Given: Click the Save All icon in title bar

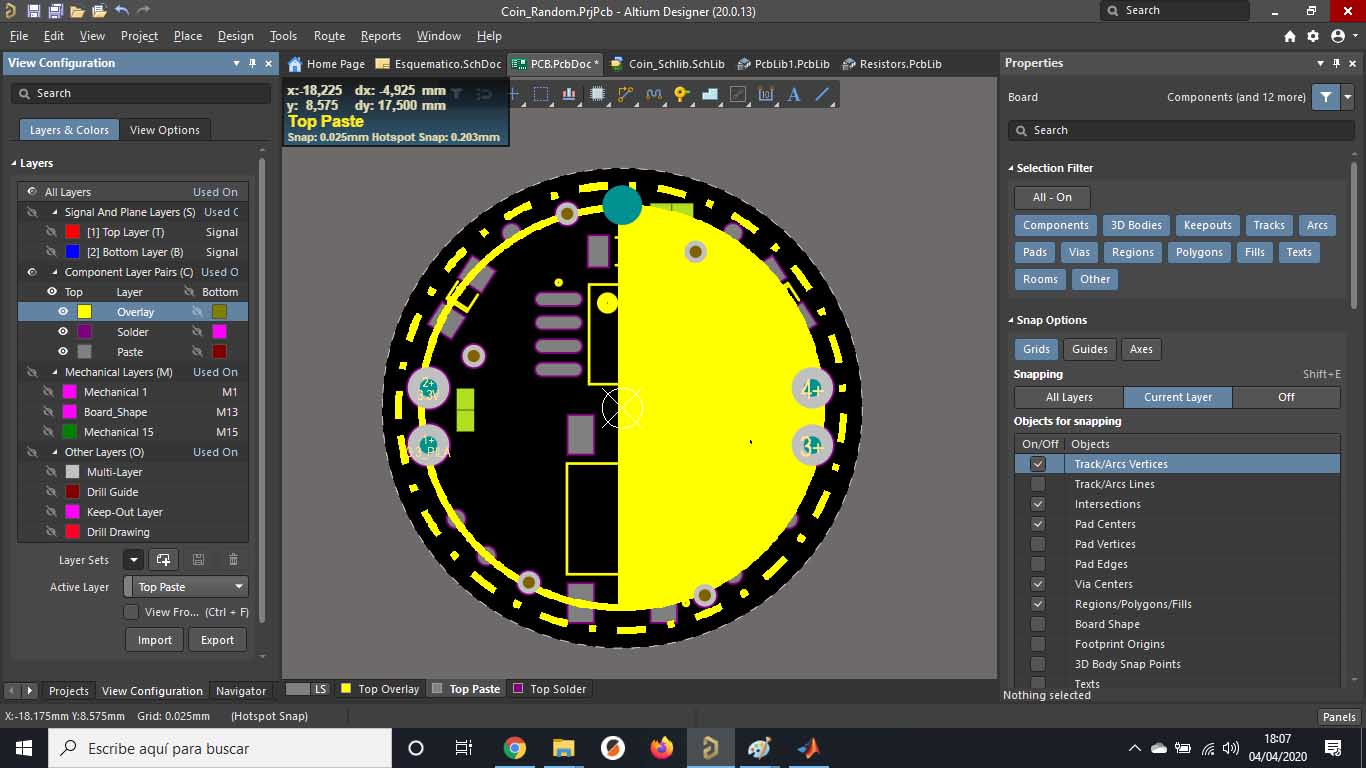Looking at the screenshot, I should (x=55, y=11).
